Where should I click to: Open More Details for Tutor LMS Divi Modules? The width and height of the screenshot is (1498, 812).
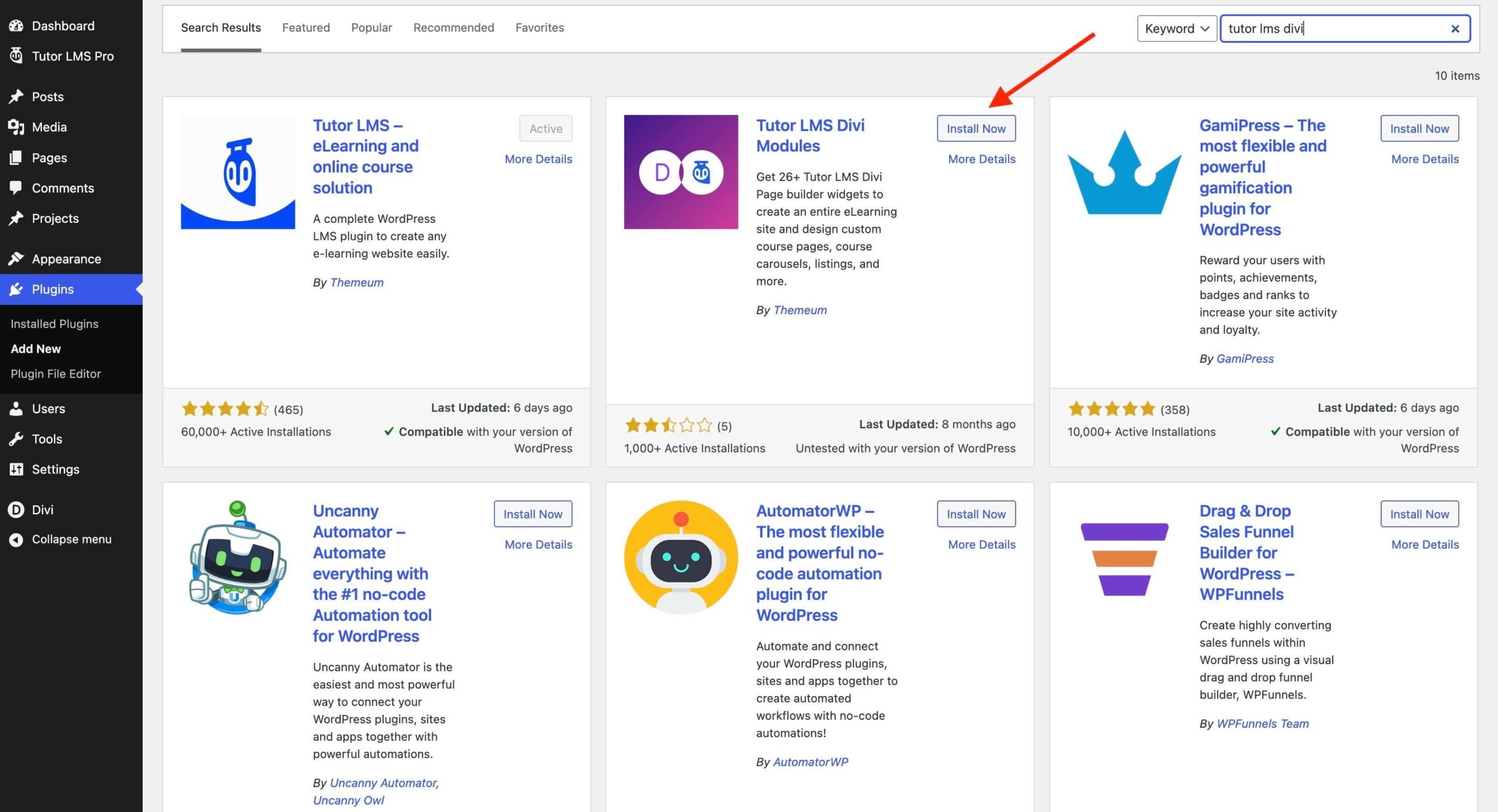981,159
